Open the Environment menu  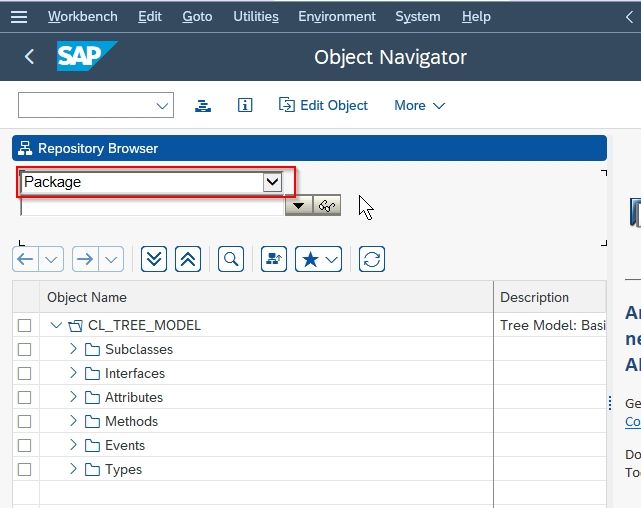pos(337,17)
